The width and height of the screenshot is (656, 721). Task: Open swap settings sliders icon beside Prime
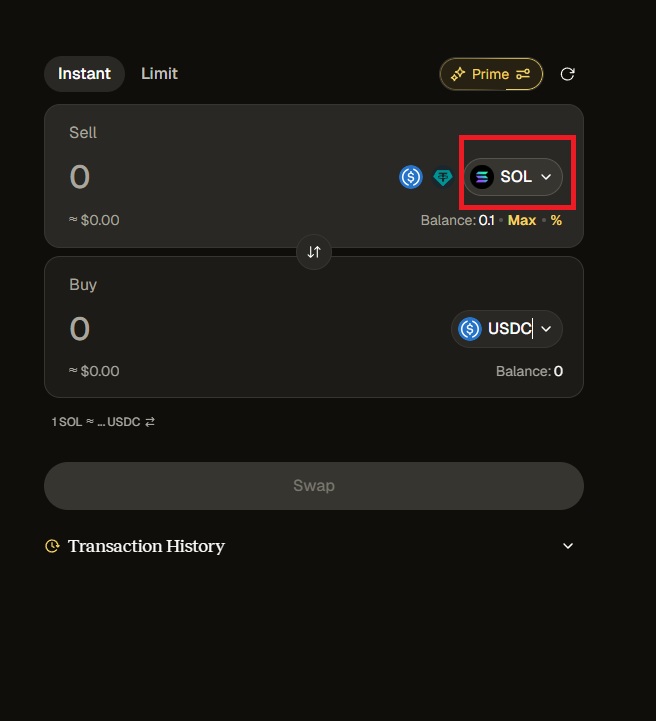pyautogui.click(x=523, y=74)
